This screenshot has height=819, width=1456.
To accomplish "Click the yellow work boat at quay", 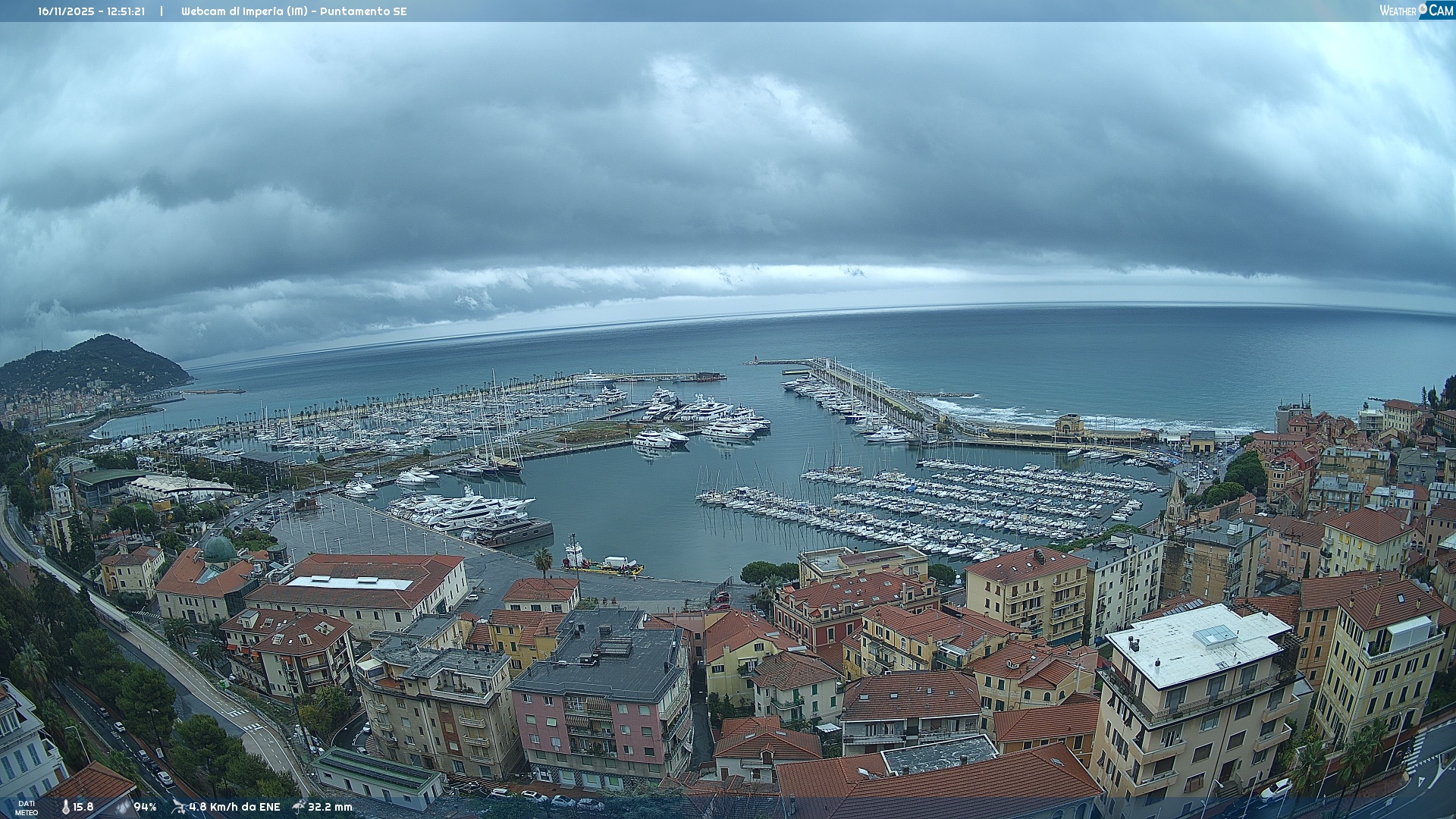I will [x=604, y=564].
